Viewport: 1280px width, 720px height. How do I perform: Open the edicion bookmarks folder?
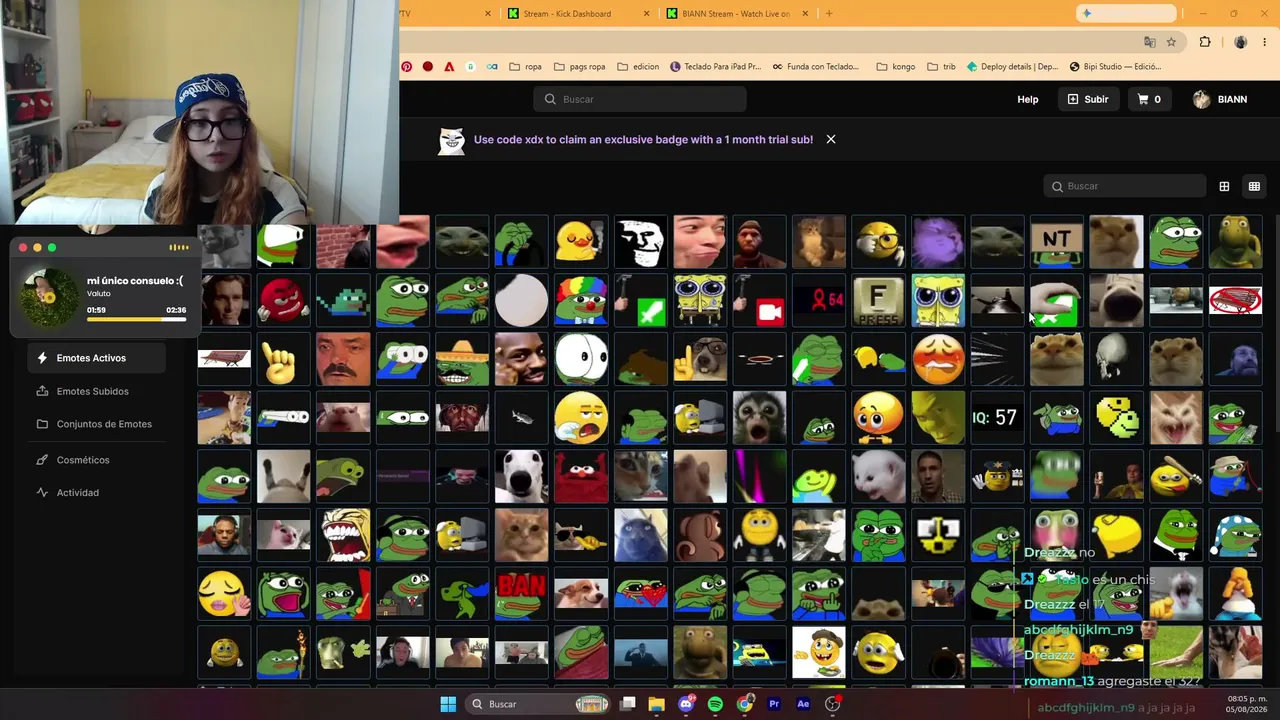pos(638,67)
